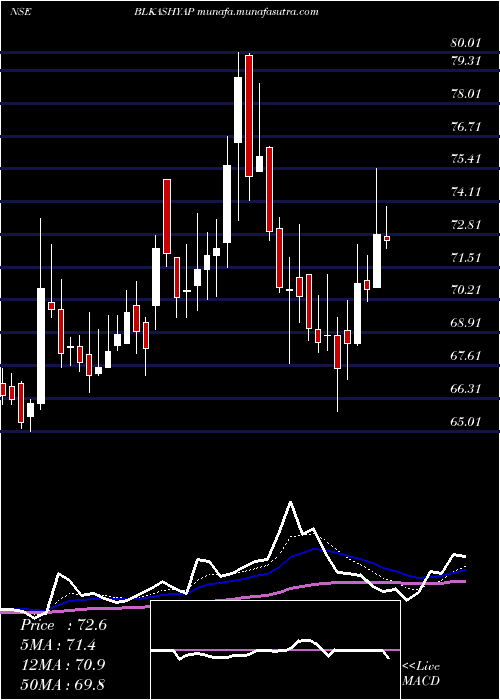
Task: Click the NSE exchange label
Action: coord(21,12)
